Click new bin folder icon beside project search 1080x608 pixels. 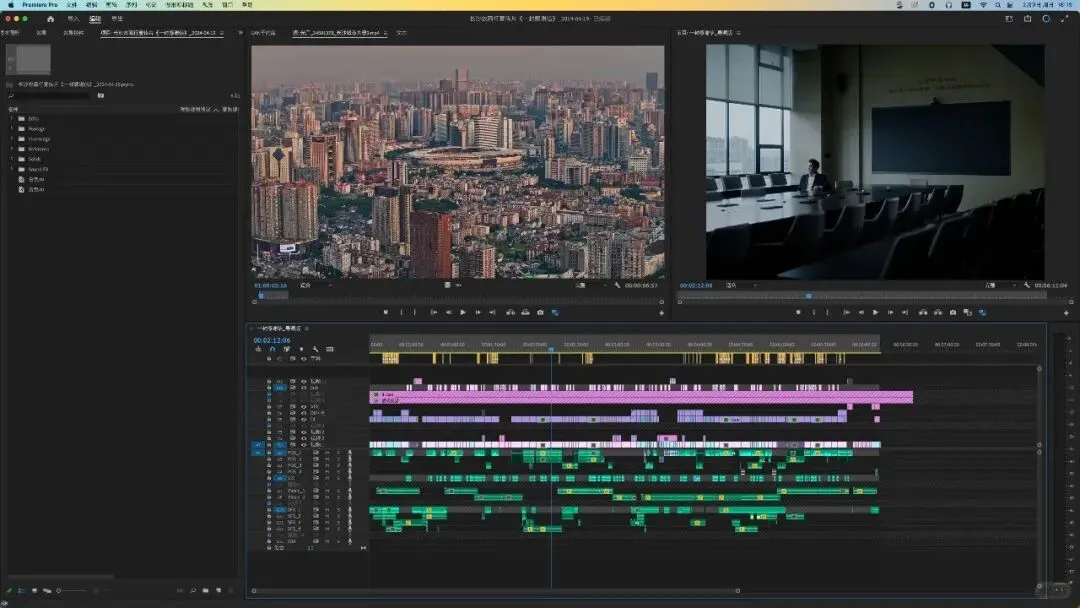(x=100, y=96)
